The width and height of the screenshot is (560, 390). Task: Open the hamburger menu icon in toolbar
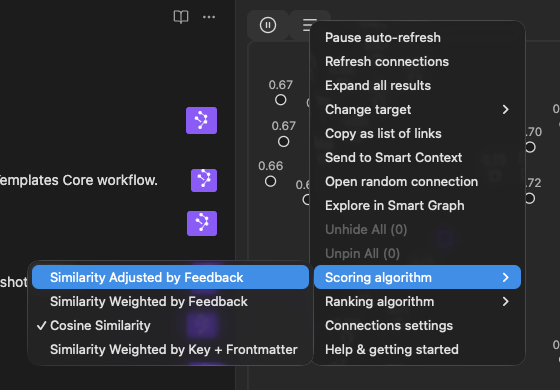coord(309,25)
